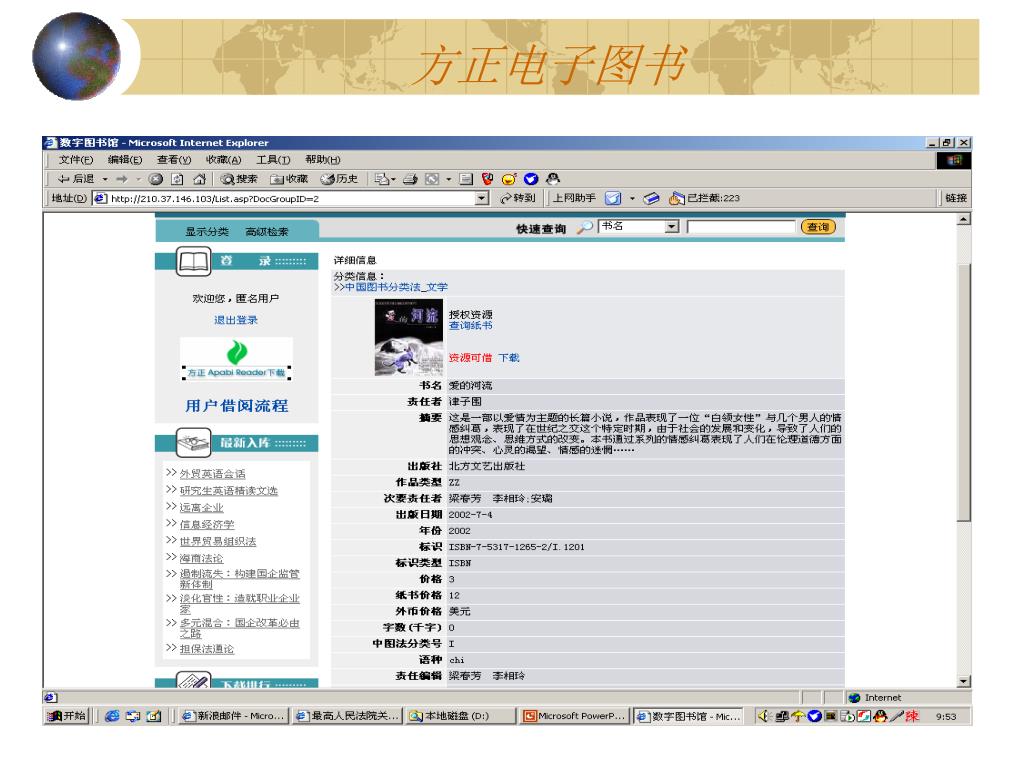Click 高级检索 advanced search tab
This screenshot has height=768, width=1024.
(x=266, y=232)
